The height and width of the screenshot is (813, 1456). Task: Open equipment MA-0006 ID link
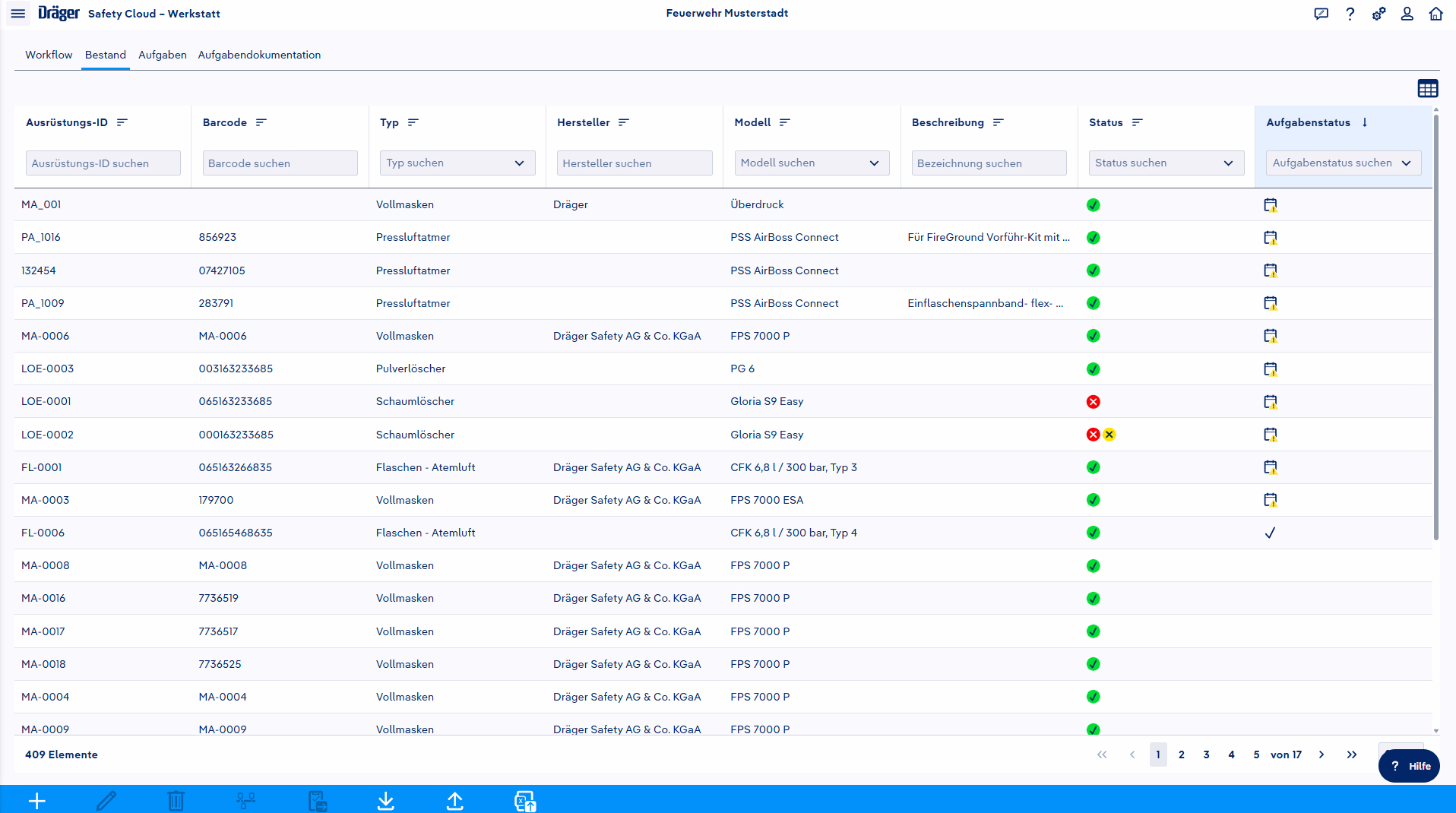46,336
